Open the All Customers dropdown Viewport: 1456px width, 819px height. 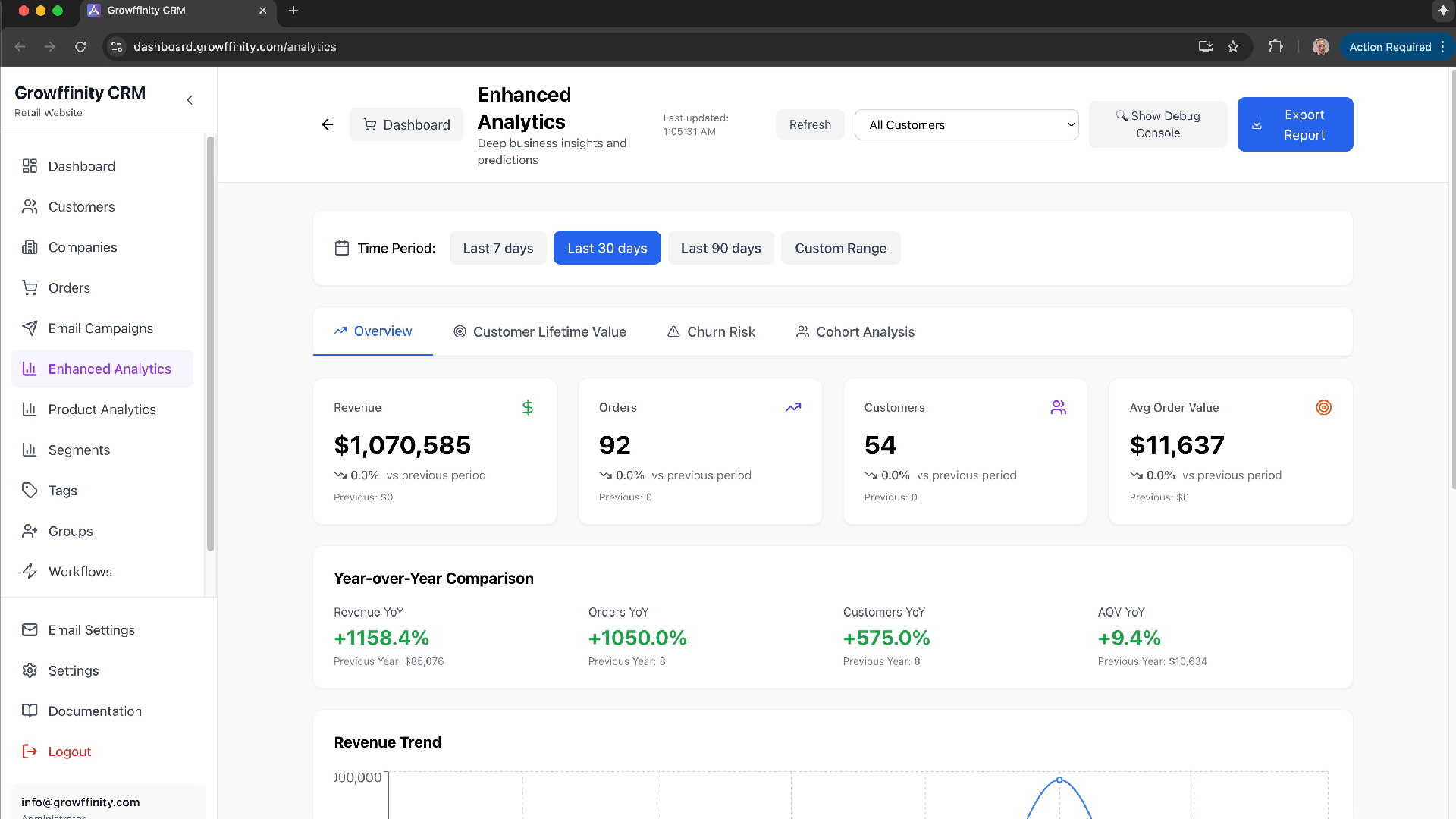[966, 124]
